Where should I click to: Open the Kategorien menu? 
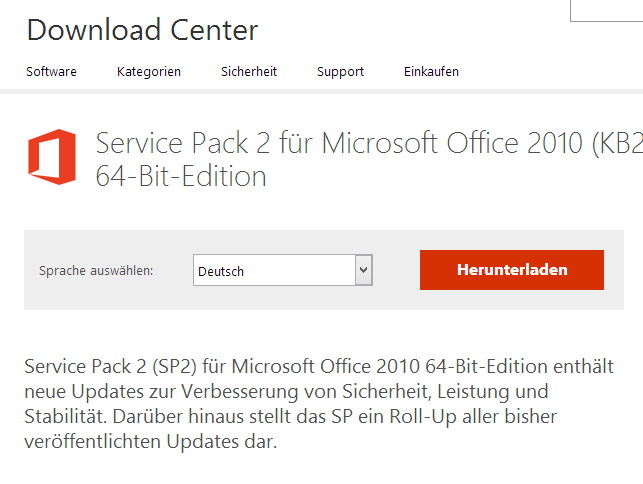[149, 72]
